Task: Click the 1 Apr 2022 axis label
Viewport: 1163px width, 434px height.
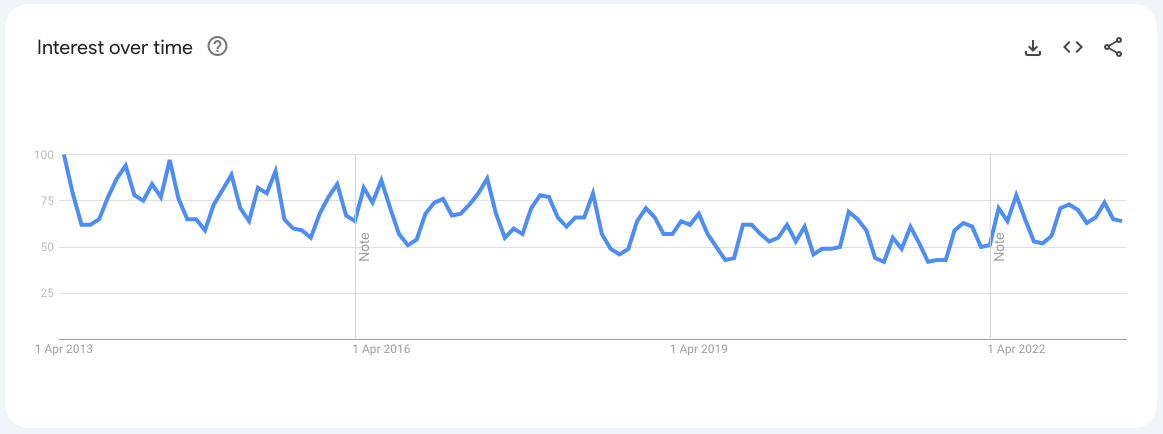Action: [1016, 349]
